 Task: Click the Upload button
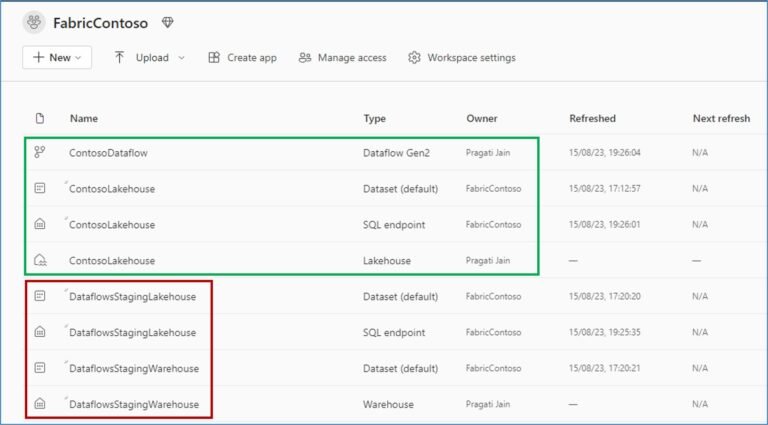(x=143, y=58)
